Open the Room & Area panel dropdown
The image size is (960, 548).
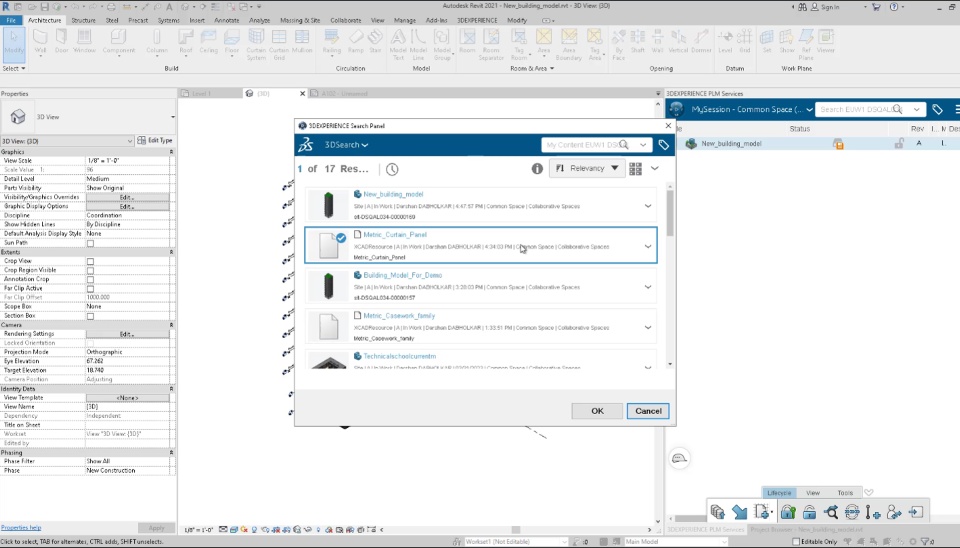[532, 69]
